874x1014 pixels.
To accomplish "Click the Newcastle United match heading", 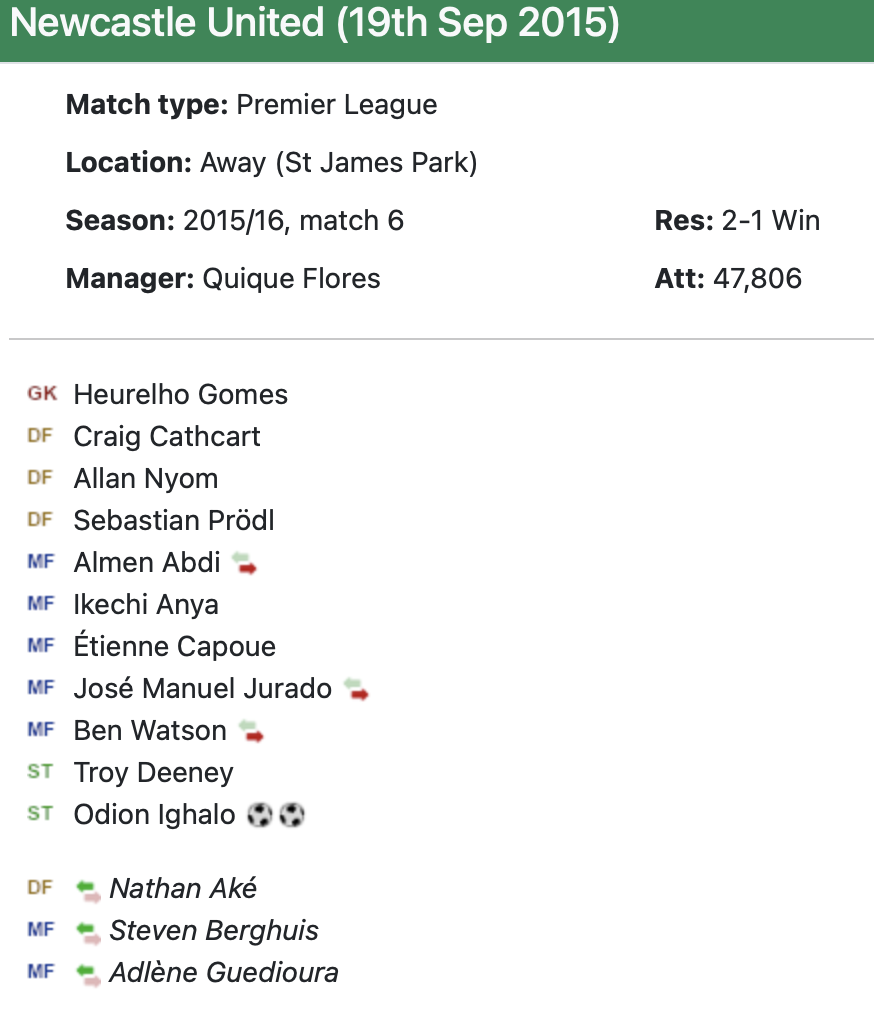I will coord(314,24).
